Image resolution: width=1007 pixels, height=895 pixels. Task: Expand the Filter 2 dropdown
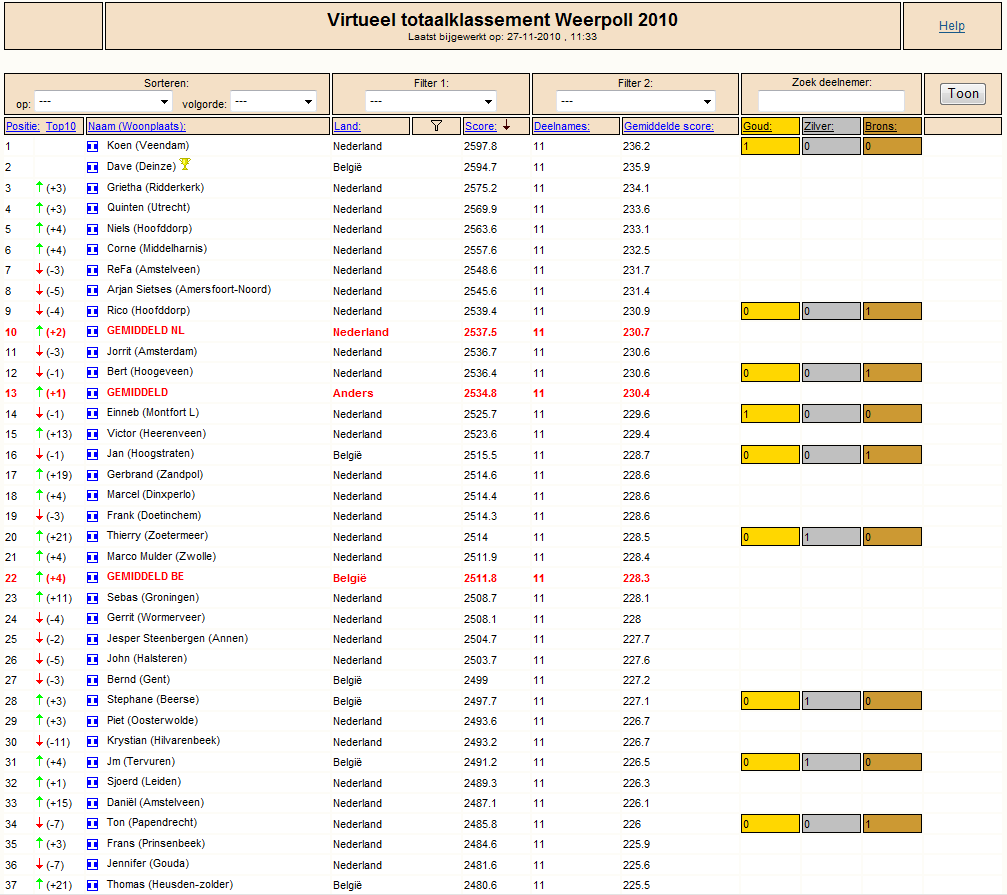tap(636, 102)
